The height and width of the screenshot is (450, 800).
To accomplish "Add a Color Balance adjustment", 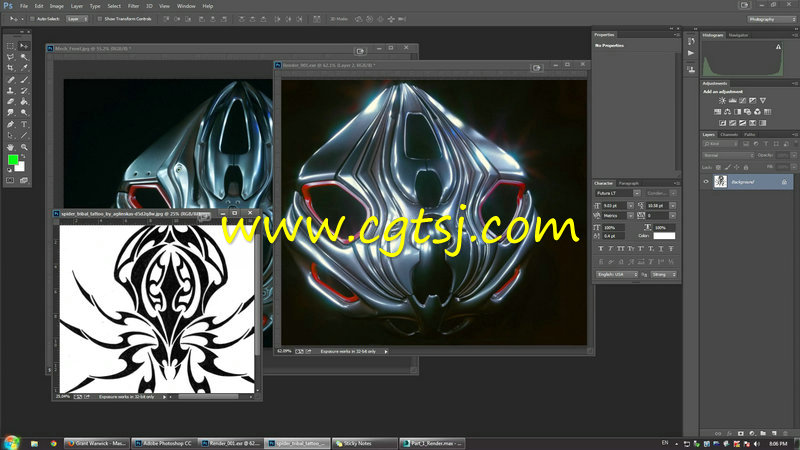I will tap(728, 112).
